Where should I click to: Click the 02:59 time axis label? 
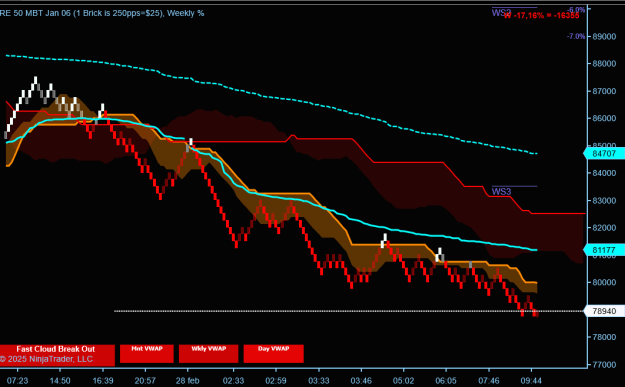coord(276,381)
